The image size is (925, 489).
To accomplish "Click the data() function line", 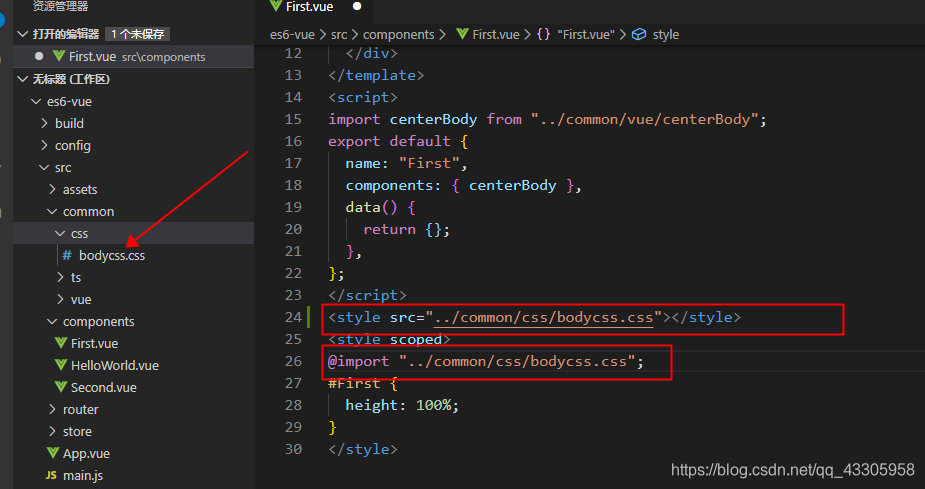I will pyautogui.click(x=381, y=207).
